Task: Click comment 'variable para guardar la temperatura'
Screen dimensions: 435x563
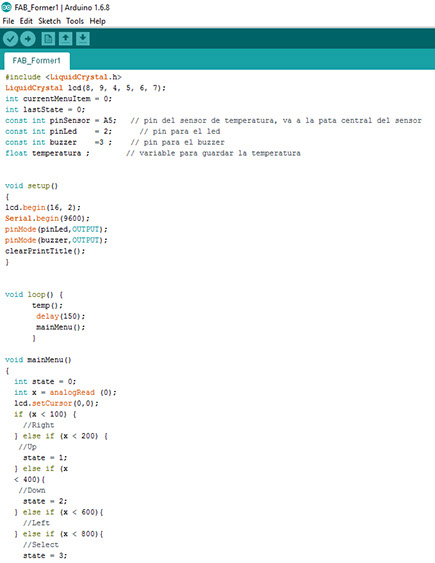Action: coord(214,153)
